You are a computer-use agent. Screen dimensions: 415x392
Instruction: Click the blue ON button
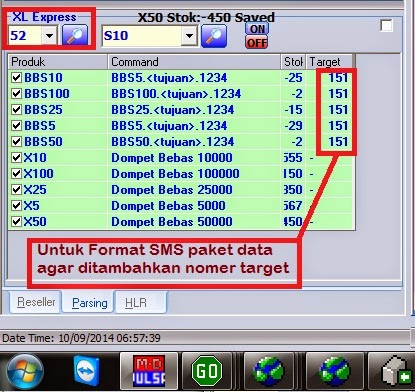pyautogui.click(x=257, y=29)
